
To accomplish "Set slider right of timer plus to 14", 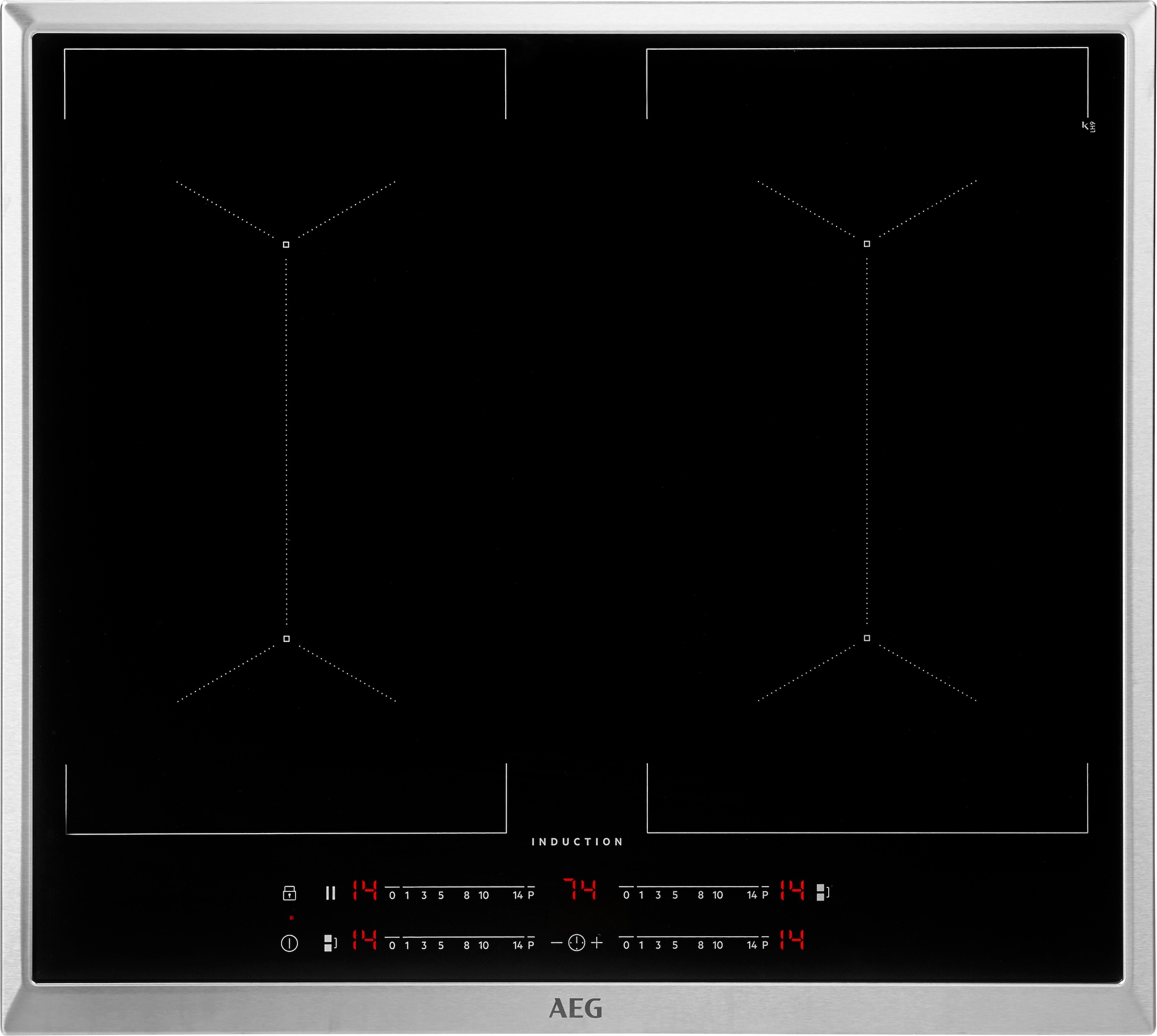I will pos(753,945).
